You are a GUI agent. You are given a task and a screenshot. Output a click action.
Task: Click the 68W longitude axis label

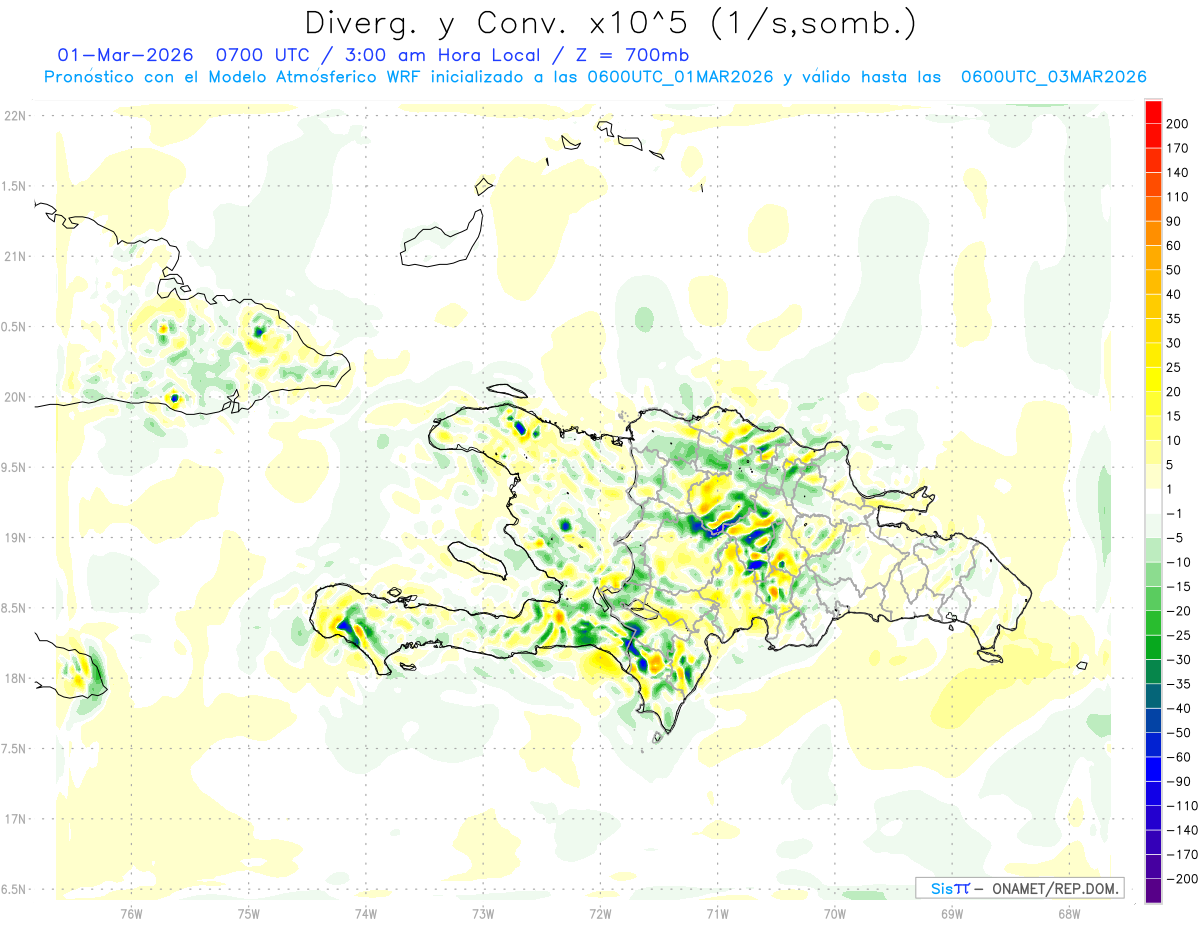[x=1068, y=913]
